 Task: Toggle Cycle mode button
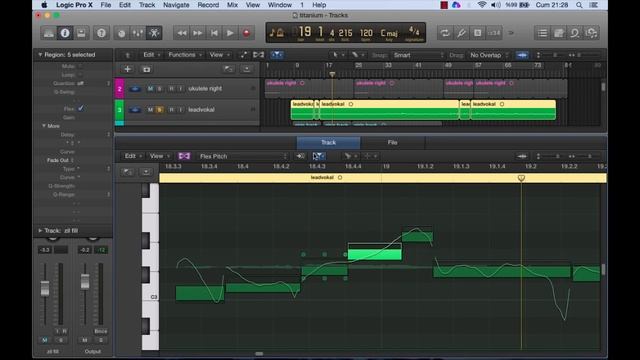[445, 33]
